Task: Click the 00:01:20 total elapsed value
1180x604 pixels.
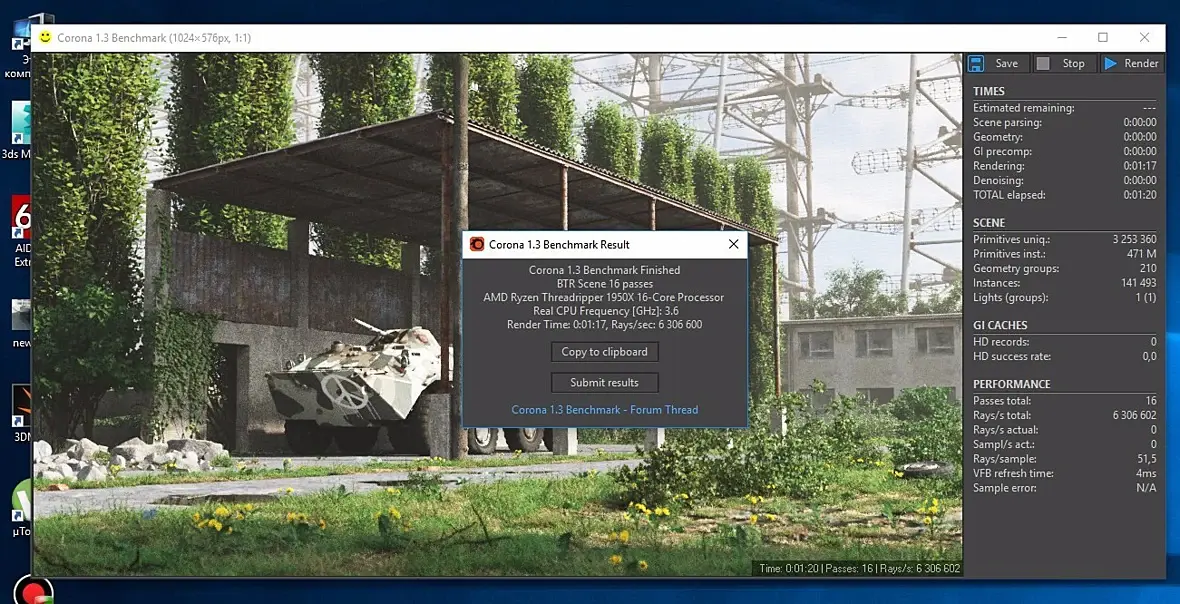Action: point(1140,195)
